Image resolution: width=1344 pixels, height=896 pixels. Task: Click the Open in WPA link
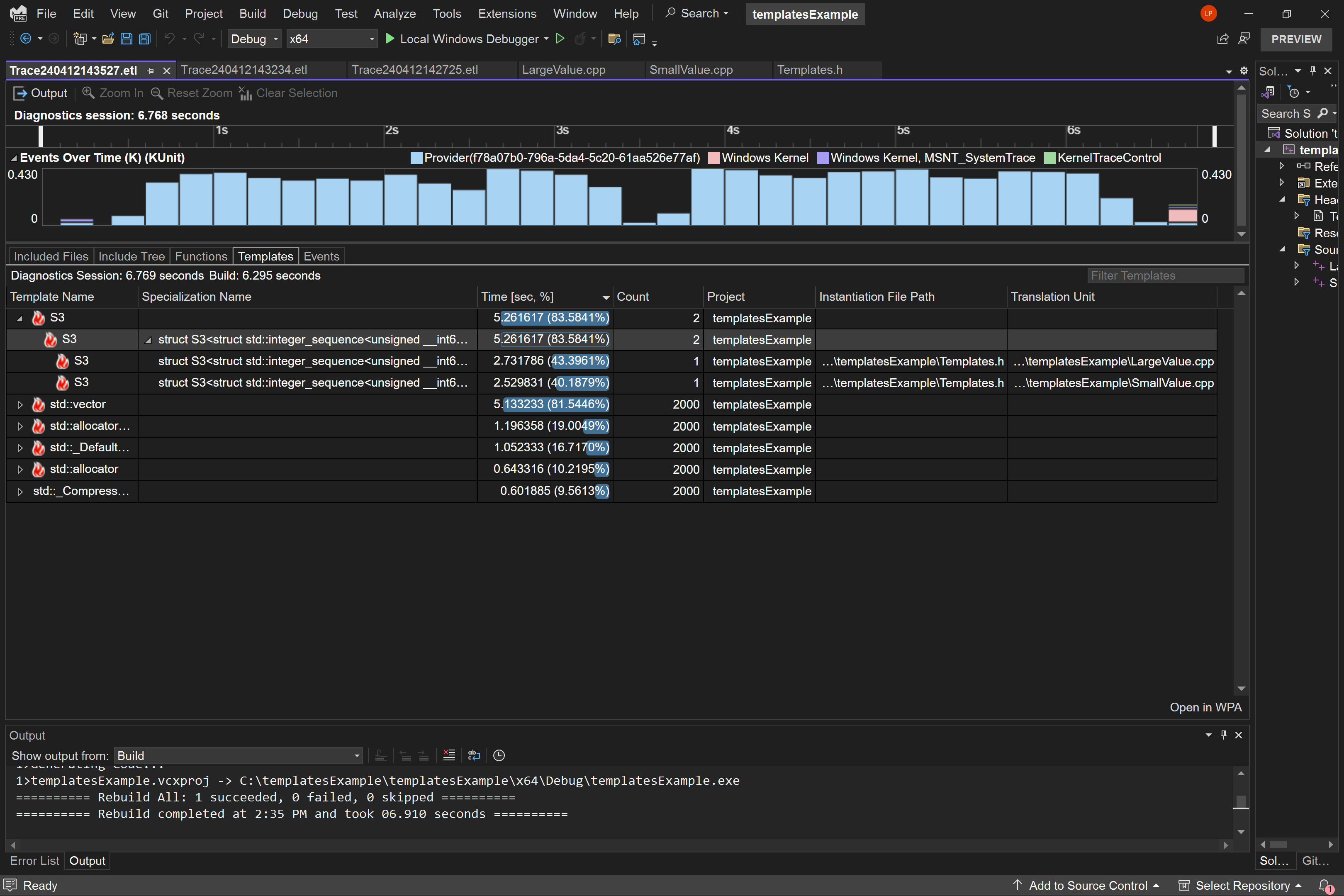tap(1205, 707)
